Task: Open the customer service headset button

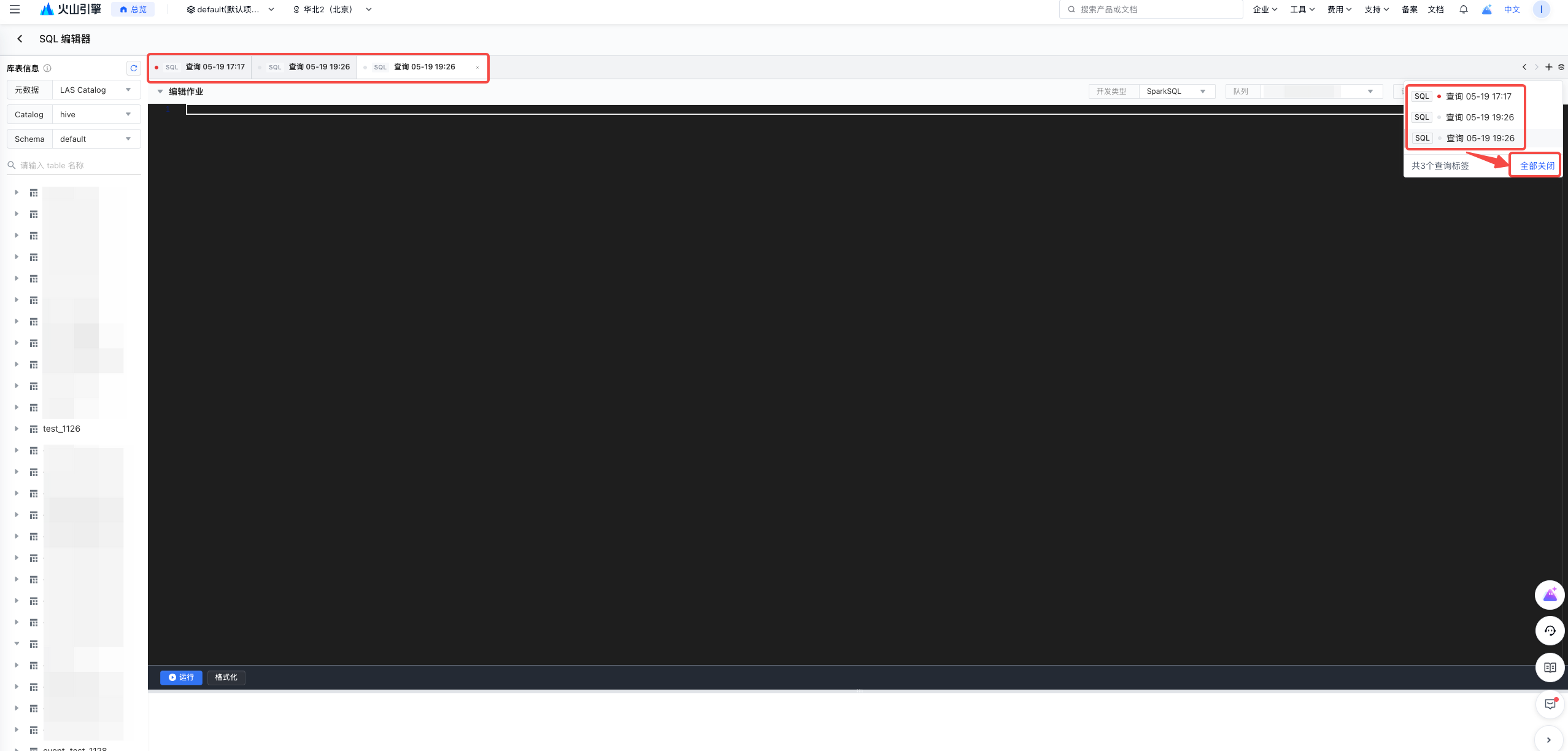Action: coord(1550,631)
